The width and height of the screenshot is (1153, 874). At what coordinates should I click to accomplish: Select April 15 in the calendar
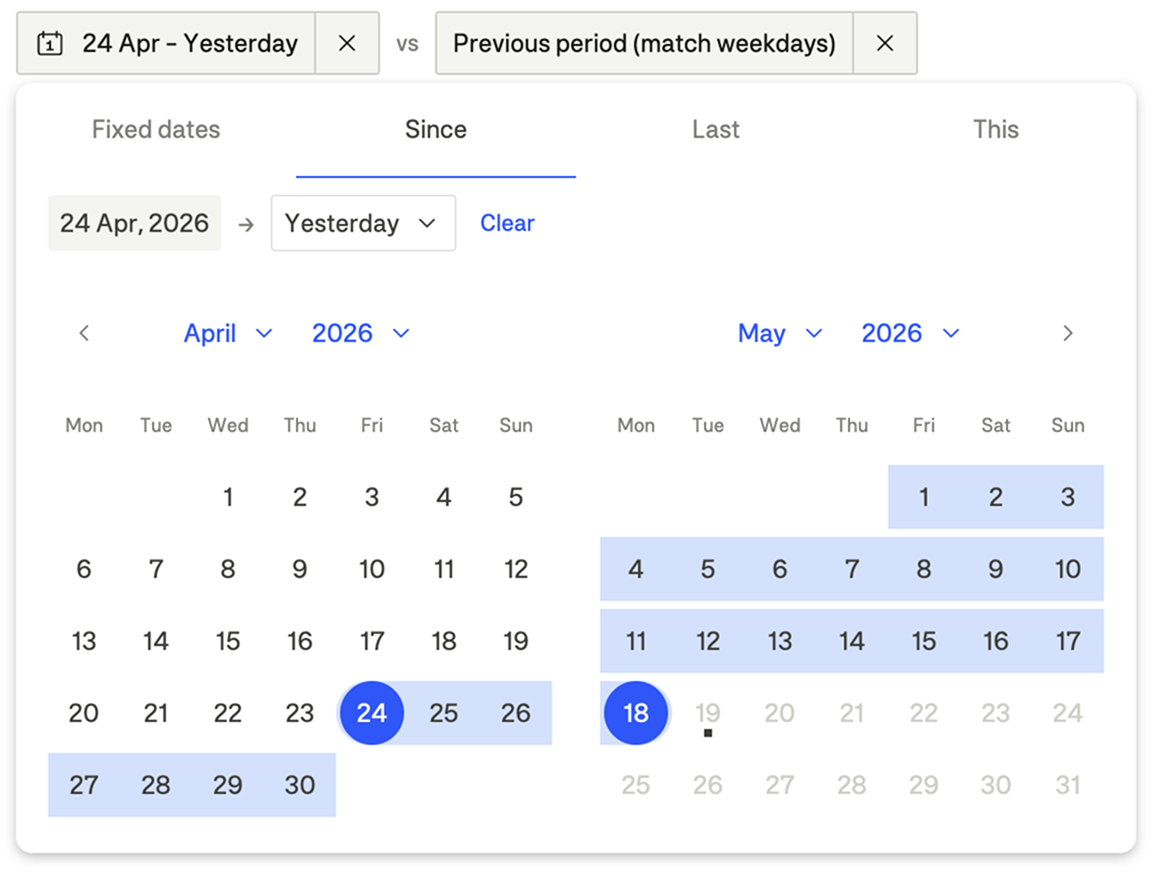pyautogui.click(x=228, y=641)
